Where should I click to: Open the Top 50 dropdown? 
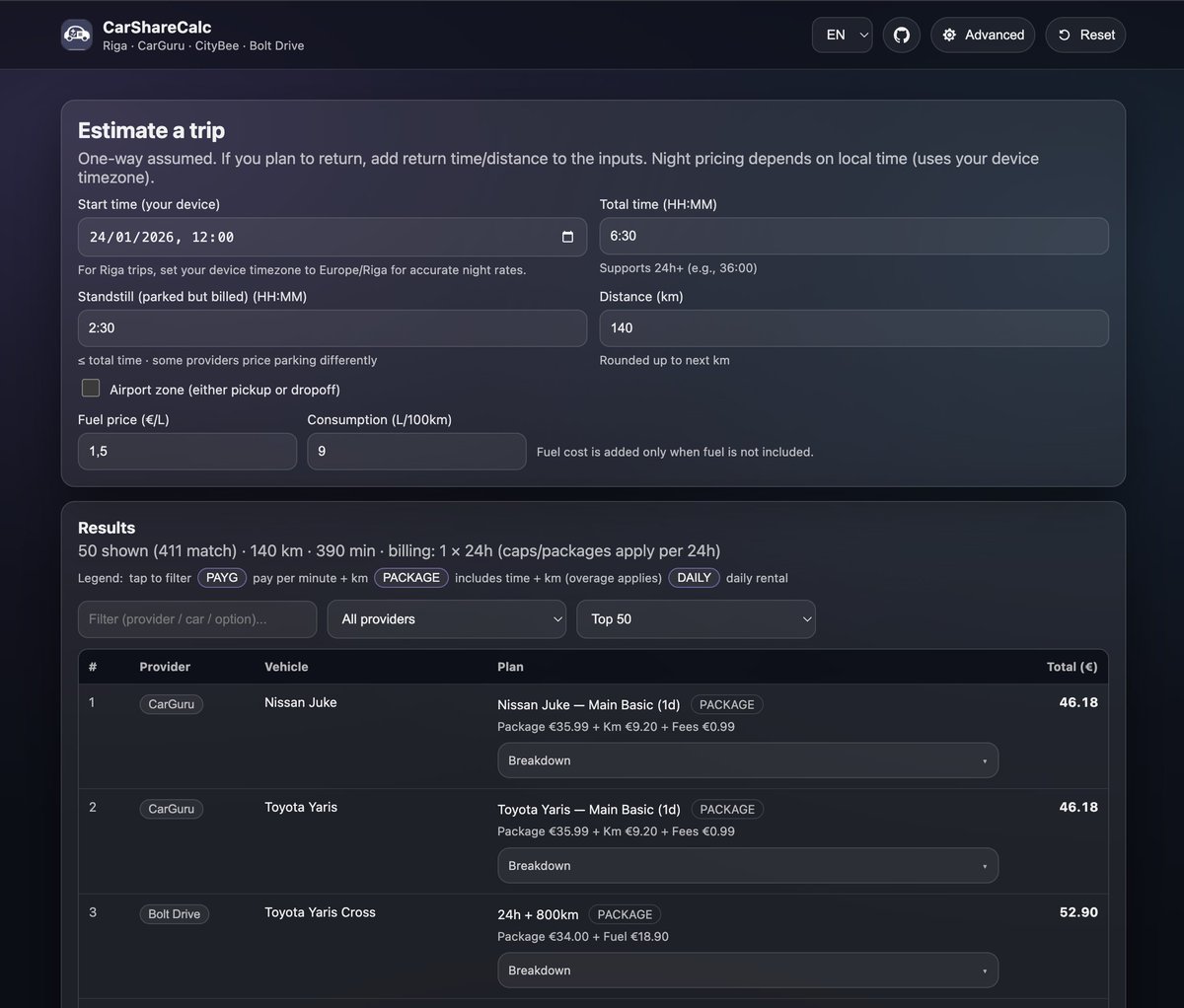tap(696, 619)
